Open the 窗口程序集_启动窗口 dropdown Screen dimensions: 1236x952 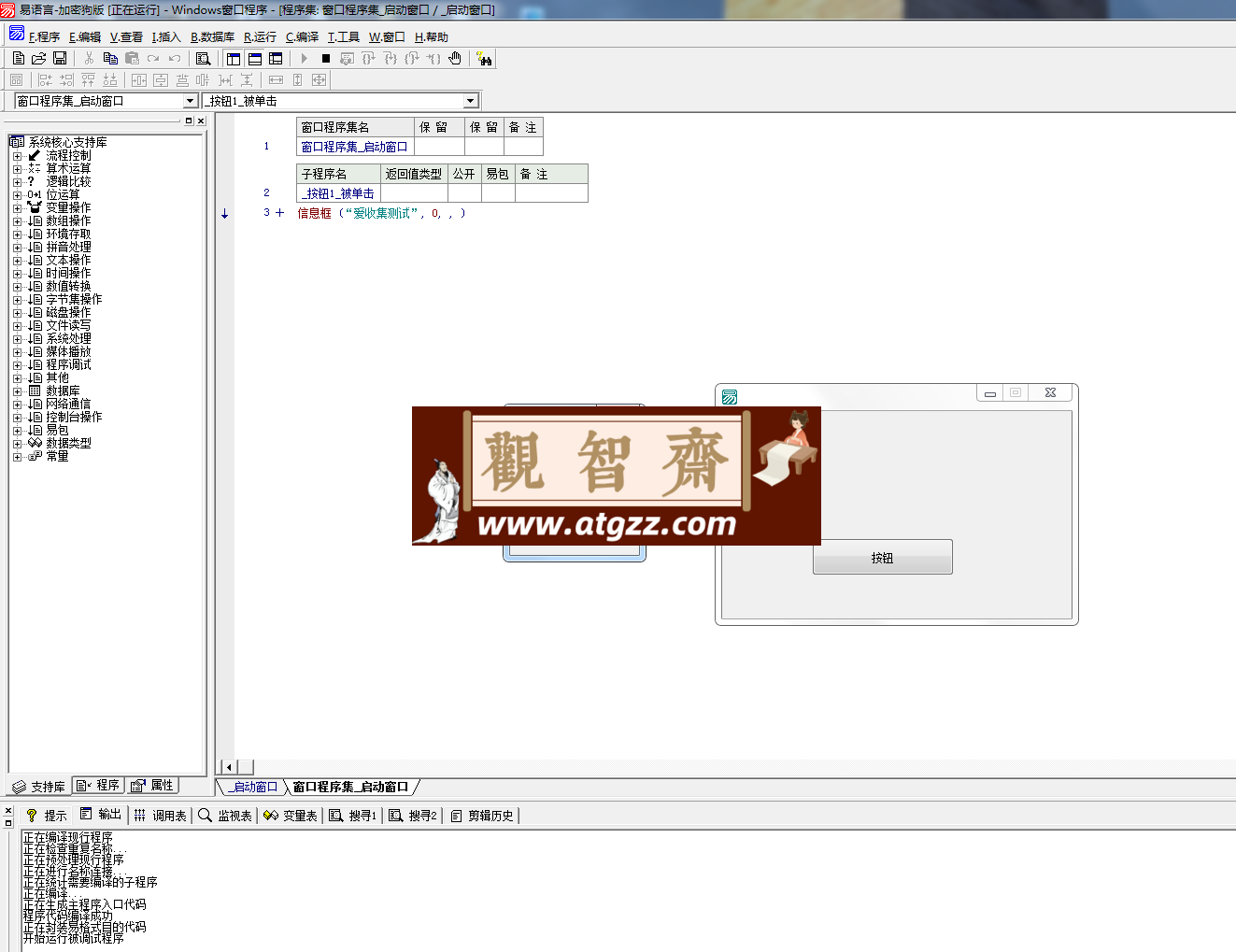pos(190,101)
